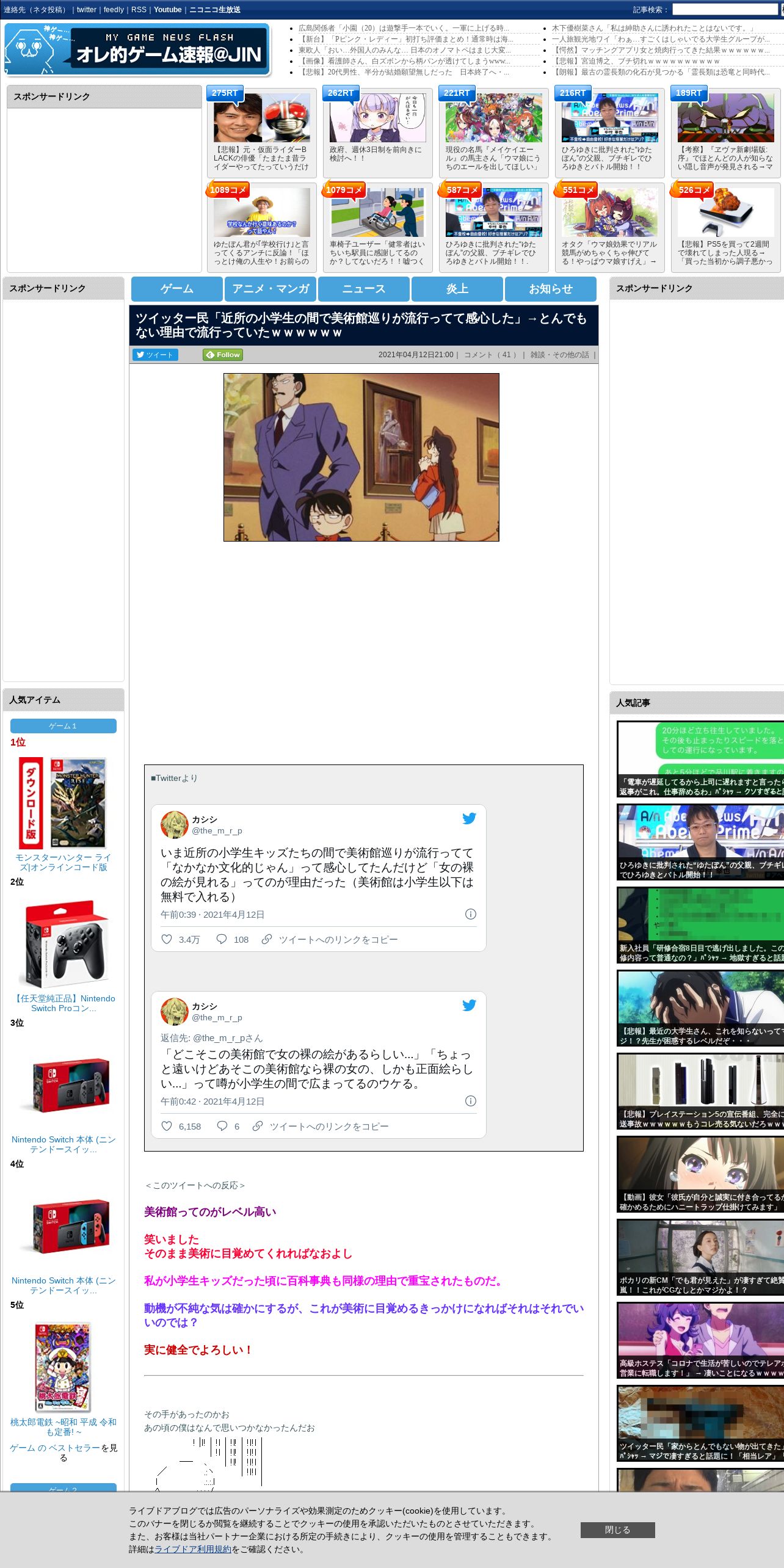Open 午前0:39 · 2021年4月12日 timestamp
This screenshot has height=1568, width=784.
pyautogui.click(x=212, y=914)
